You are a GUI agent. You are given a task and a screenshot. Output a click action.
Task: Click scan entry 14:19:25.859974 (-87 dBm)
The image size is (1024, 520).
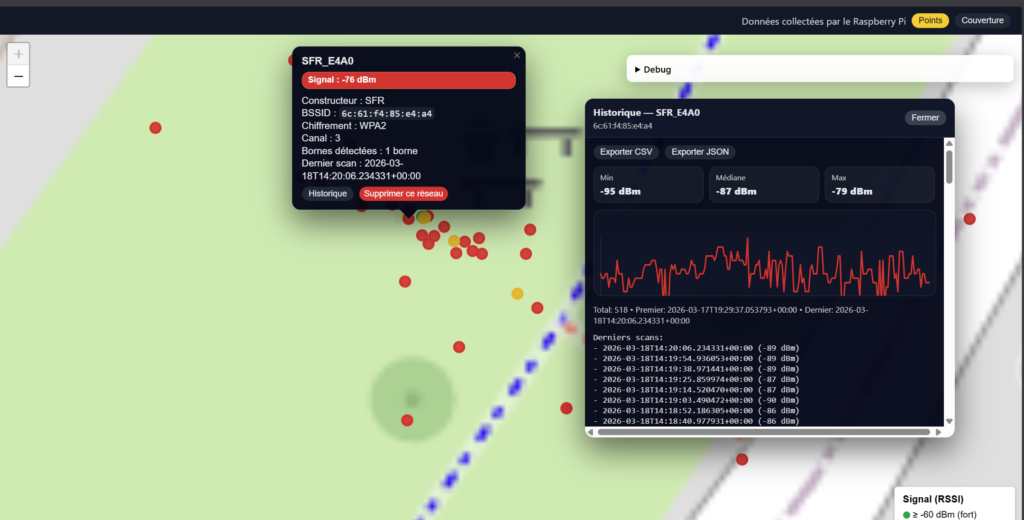pos(696,380)
